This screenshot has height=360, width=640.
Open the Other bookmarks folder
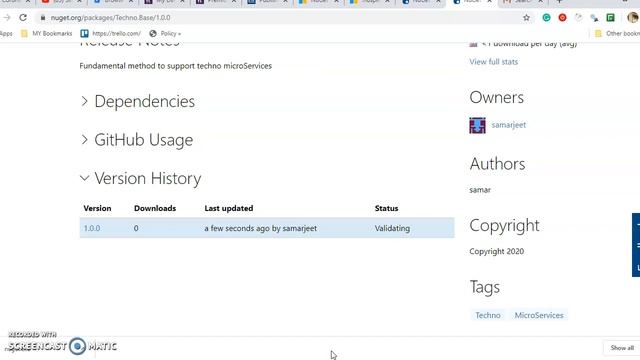click(617, 33)
